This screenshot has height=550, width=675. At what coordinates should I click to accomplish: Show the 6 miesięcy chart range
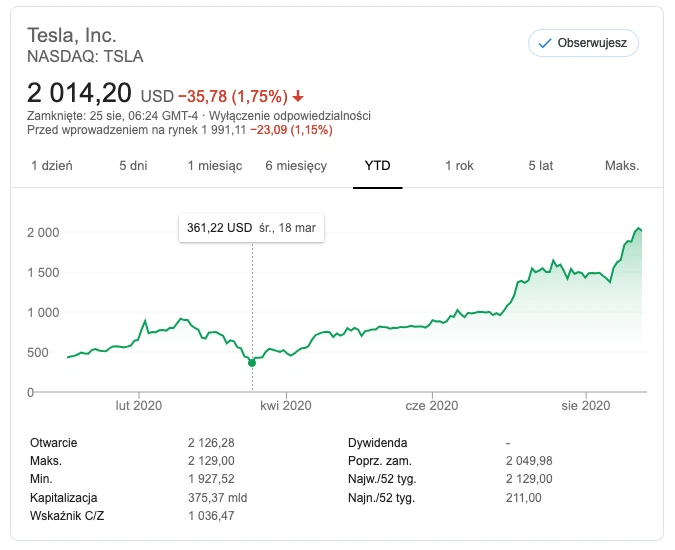[x=296, y=166]
